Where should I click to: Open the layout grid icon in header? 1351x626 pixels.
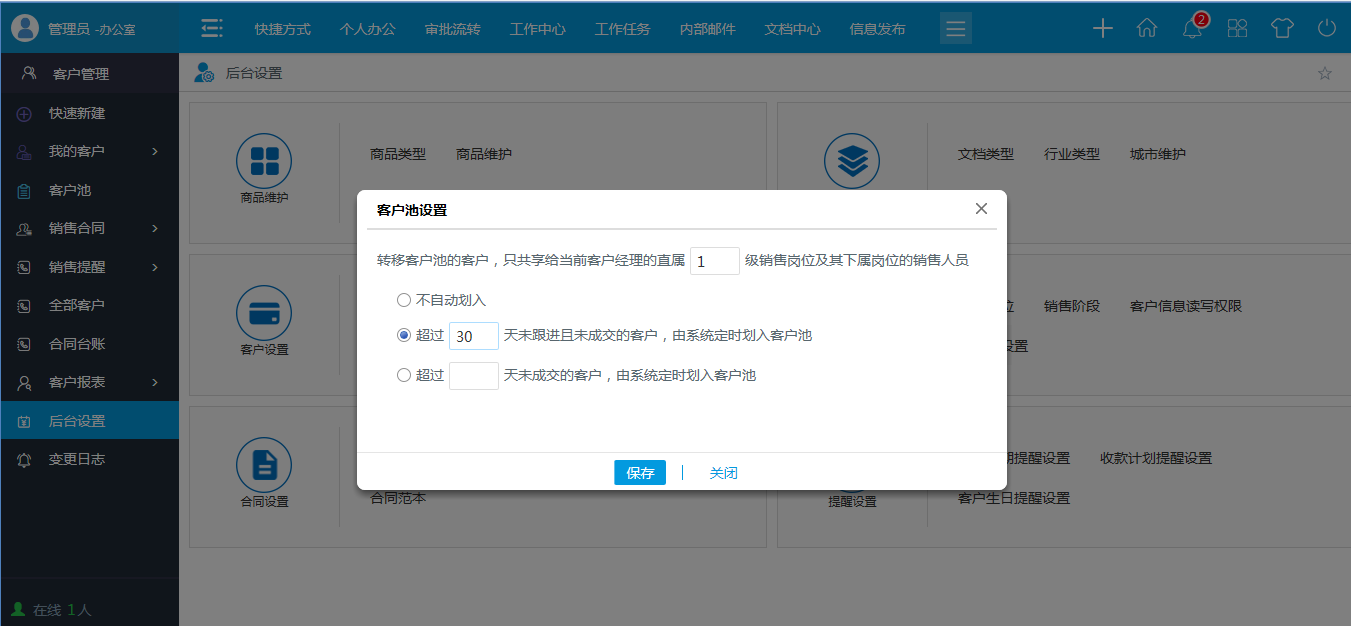(x=1237, y=29)
